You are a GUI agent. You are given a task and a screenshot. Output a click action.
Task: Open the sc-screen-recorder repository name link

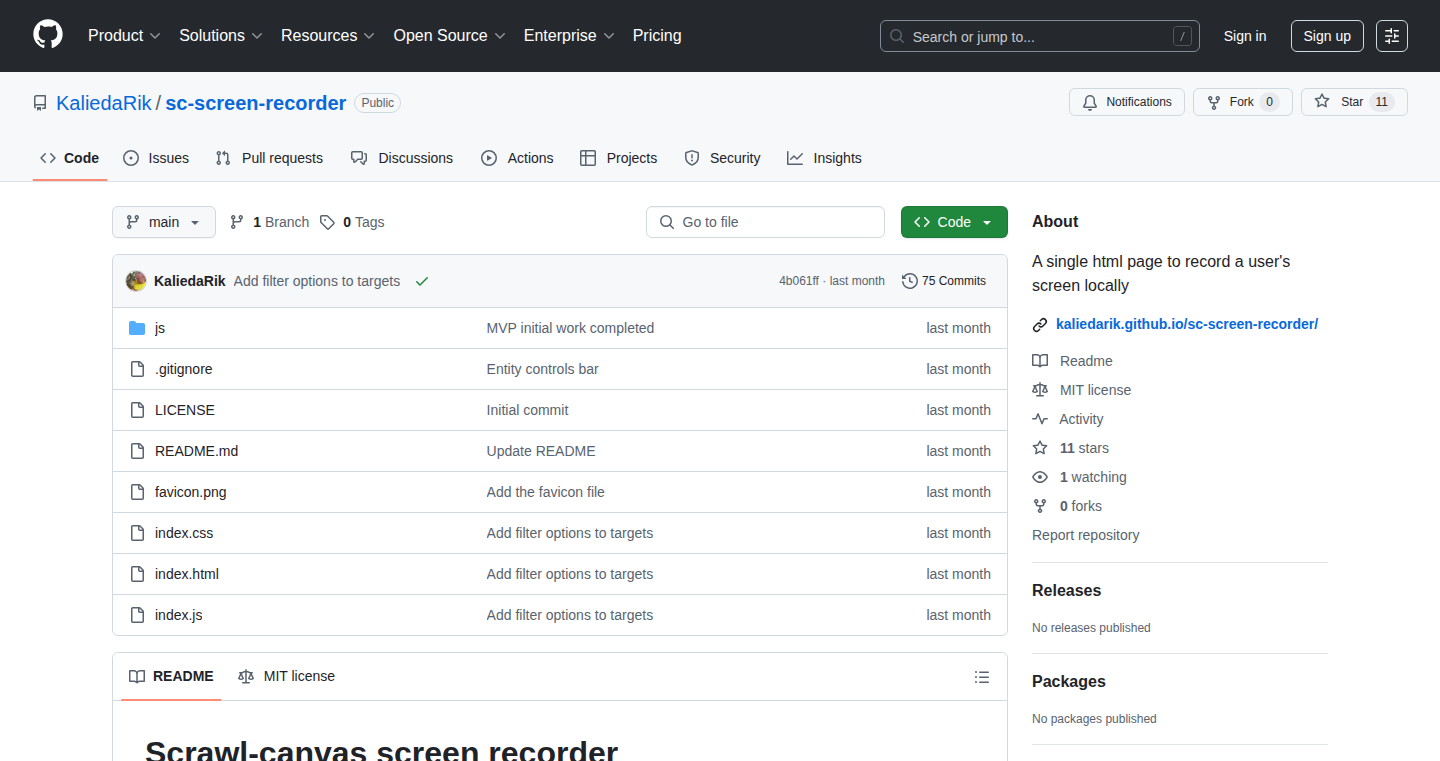tap(256, 103)
